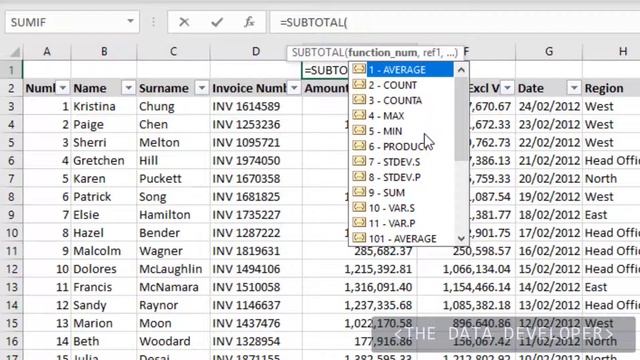
Task: Open the Invoice Number filter dropdown
Action: (x=294, y=88)
